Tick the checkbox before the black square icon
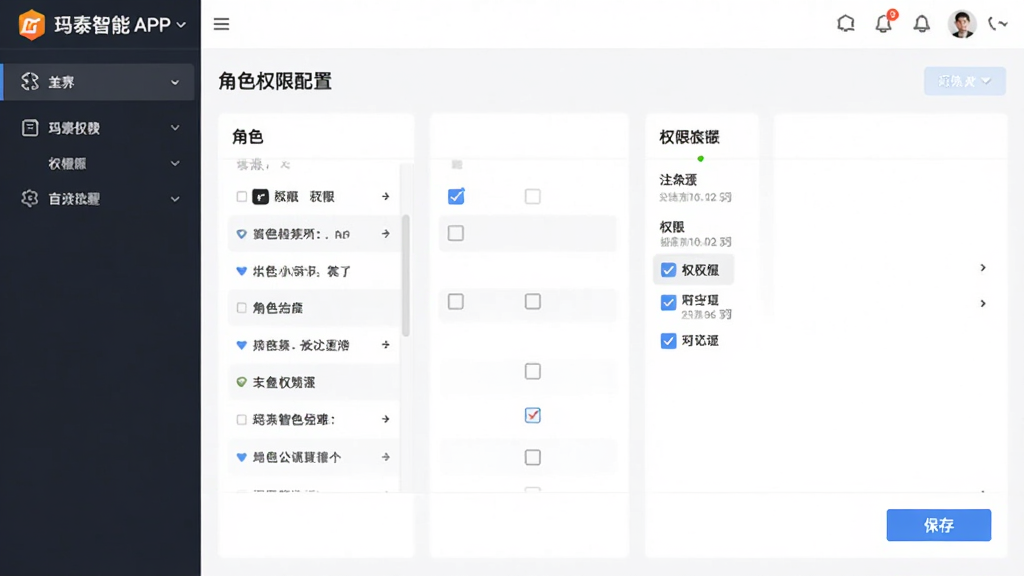Viewport: 1024px width, 576px height. point(242,197)
